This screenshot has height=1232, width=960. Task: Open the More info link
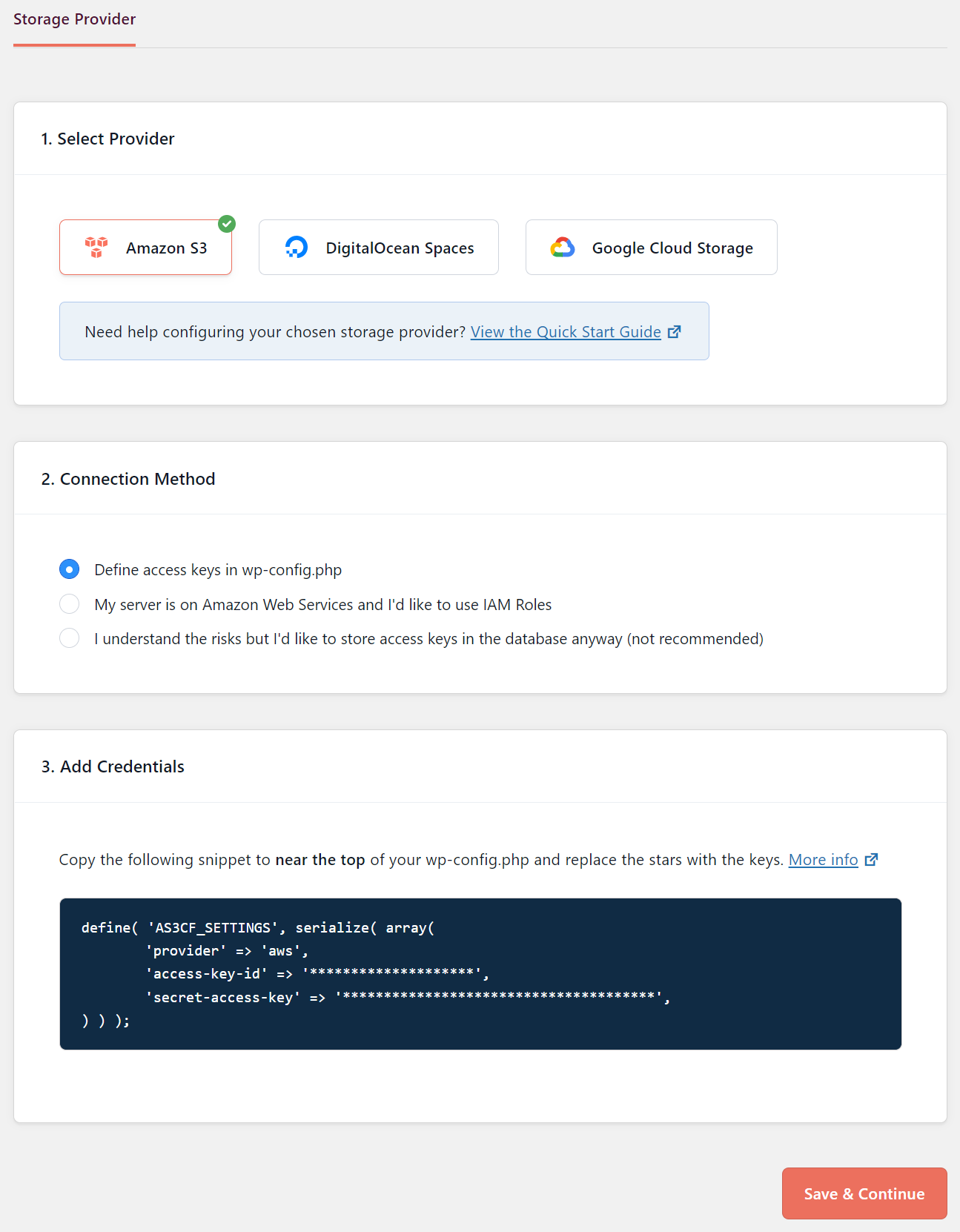pos(823,860)
